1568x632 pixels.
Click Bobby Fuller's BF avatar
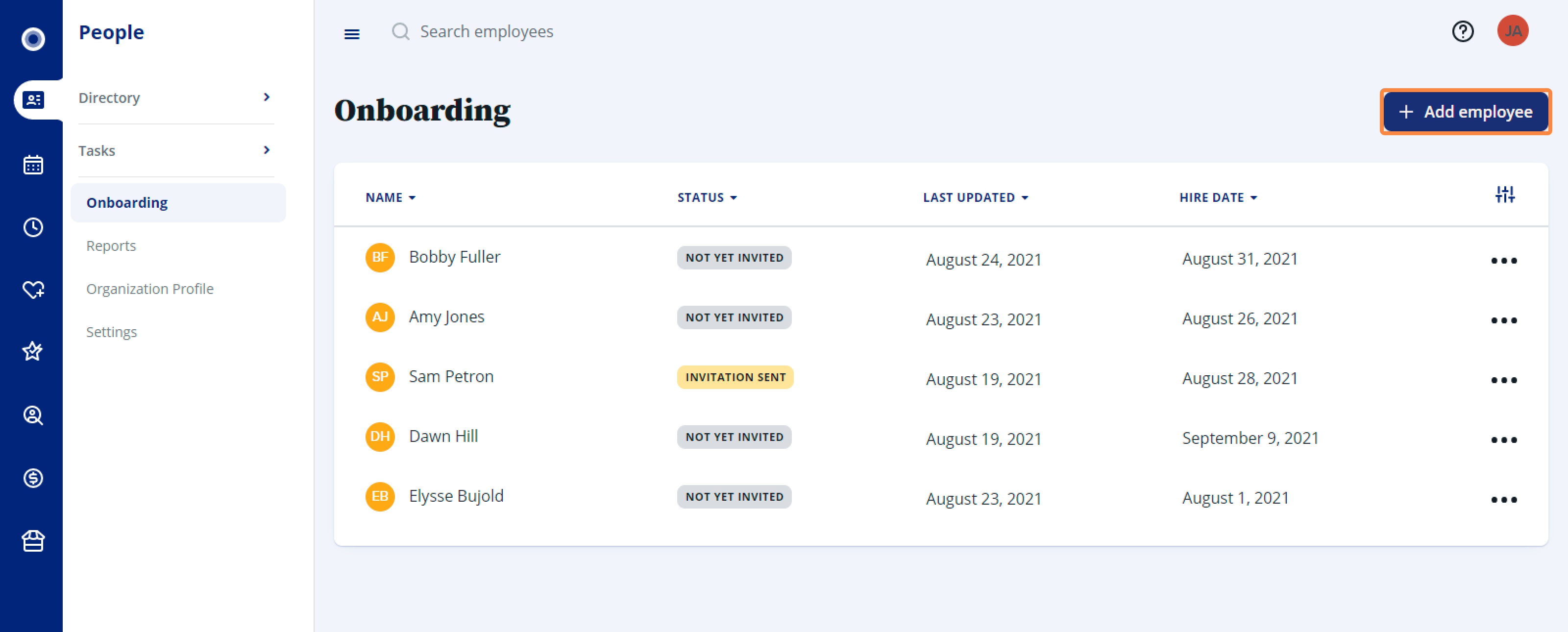[x=380, y=257]
